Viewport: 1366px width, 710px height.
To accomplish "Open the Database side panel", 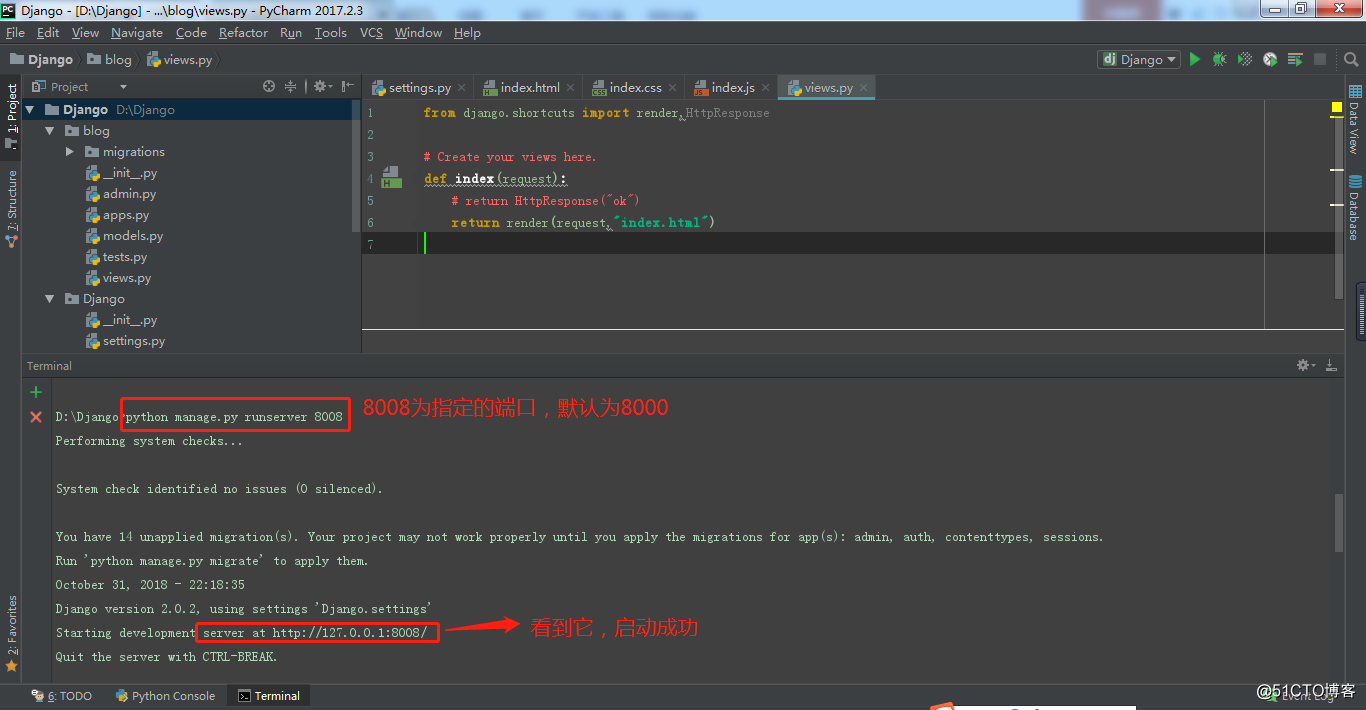I will point(1355,207).
